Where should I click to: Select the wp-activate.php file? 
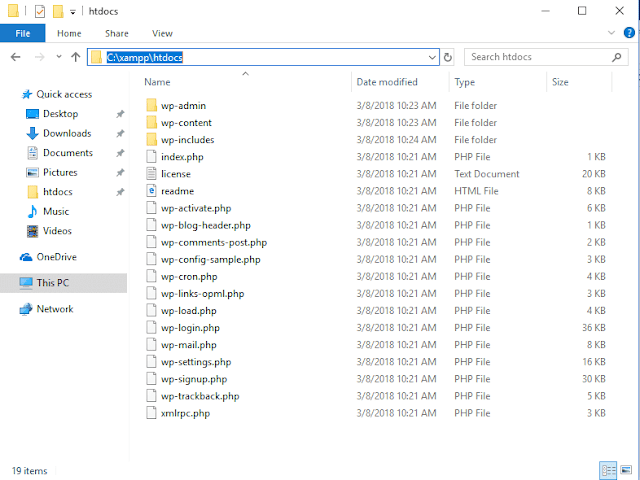click(196, 209)
